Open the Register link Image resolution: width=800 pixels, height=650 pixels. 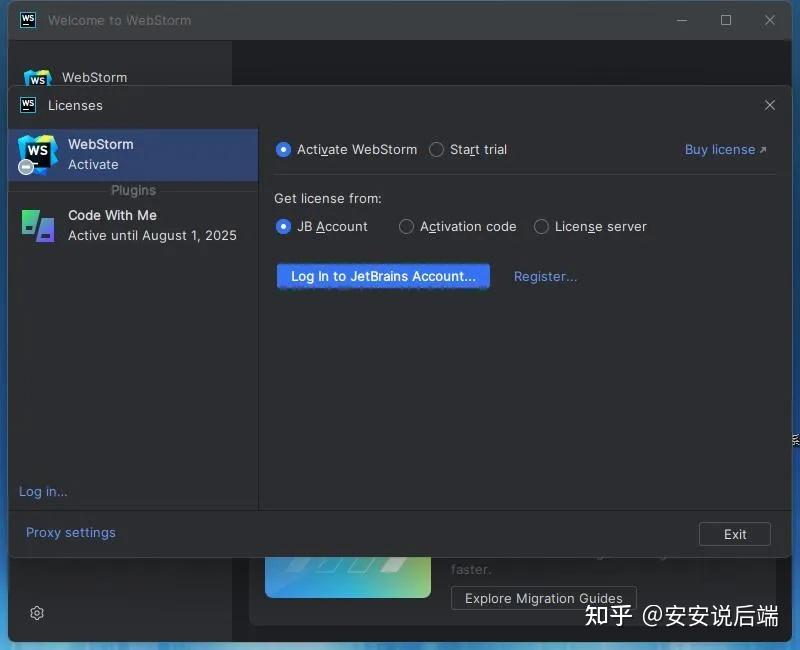tap(545, 276)
